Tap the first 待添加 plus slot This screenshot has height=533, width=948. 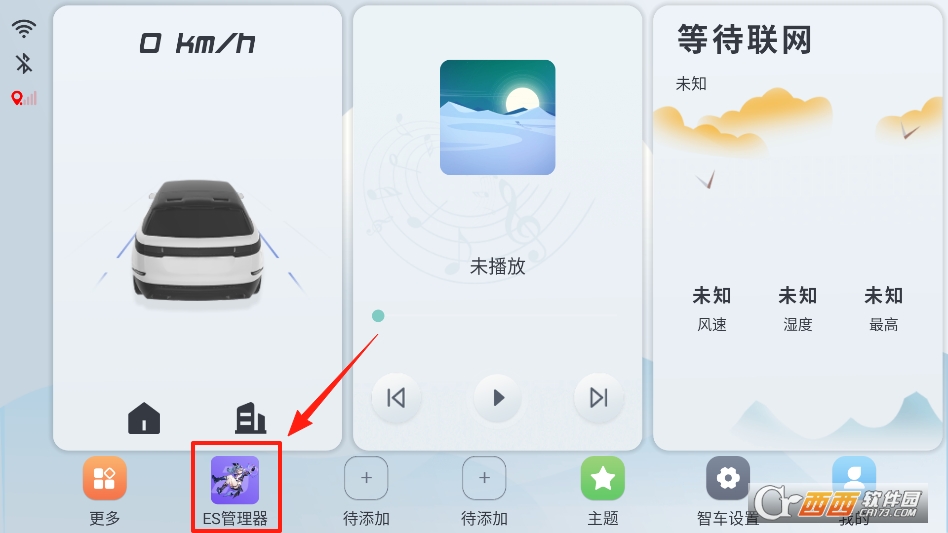(x=366, y=478)
